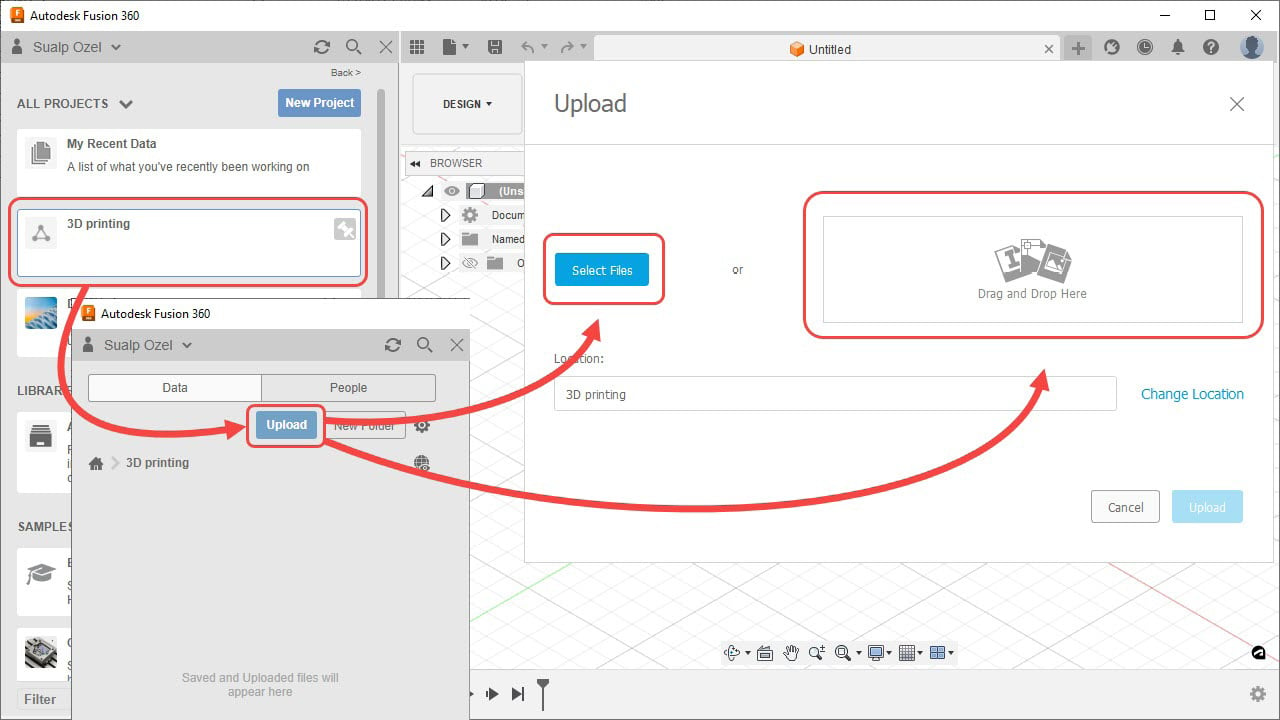This screenshot has width=1280, height=720.
Task: Close the main data panel
Action: [x=386, y=47]
